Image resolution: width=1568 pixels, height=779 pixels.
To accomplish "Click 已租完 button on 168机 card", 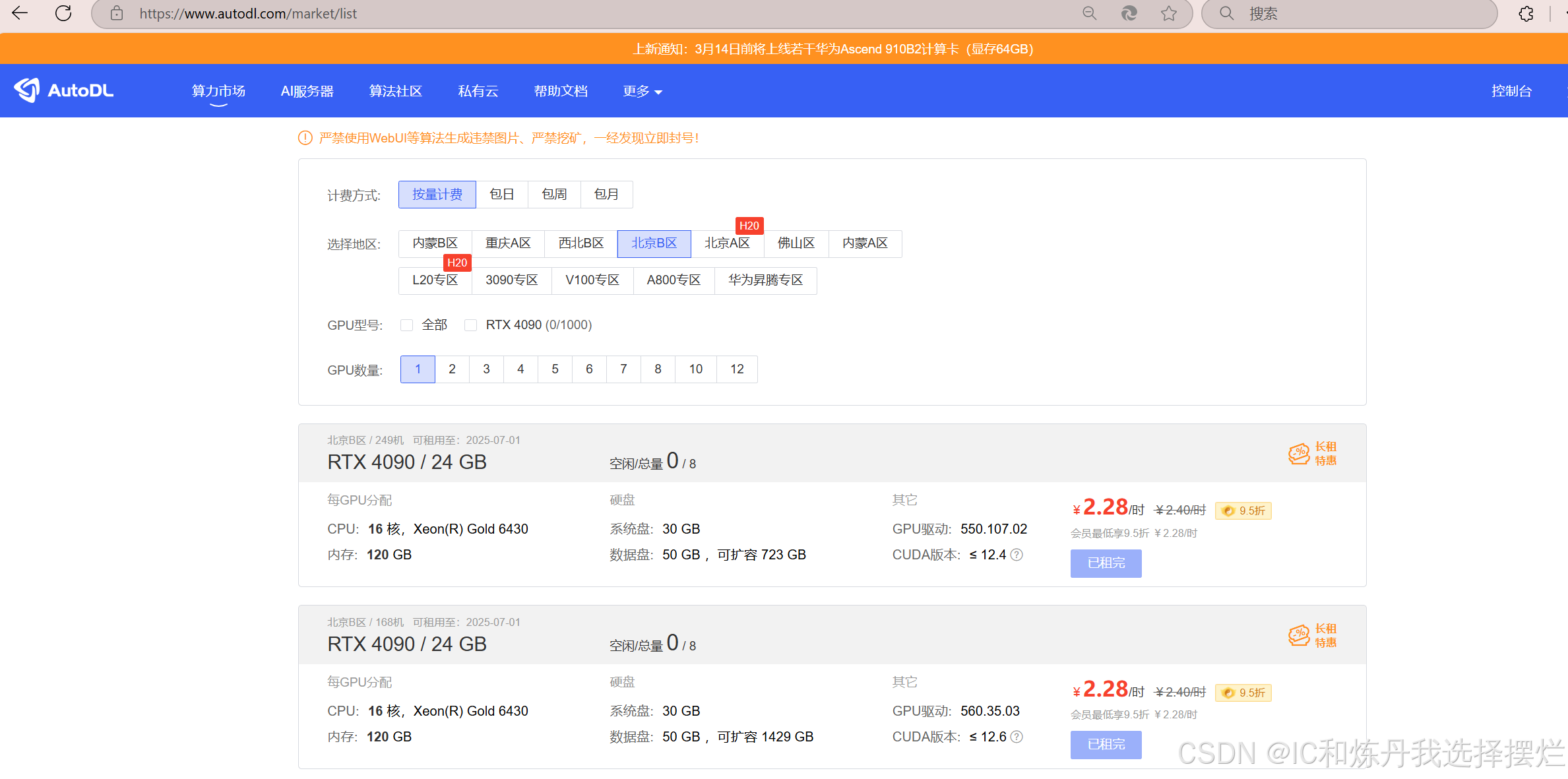I will click(1106, 745).
